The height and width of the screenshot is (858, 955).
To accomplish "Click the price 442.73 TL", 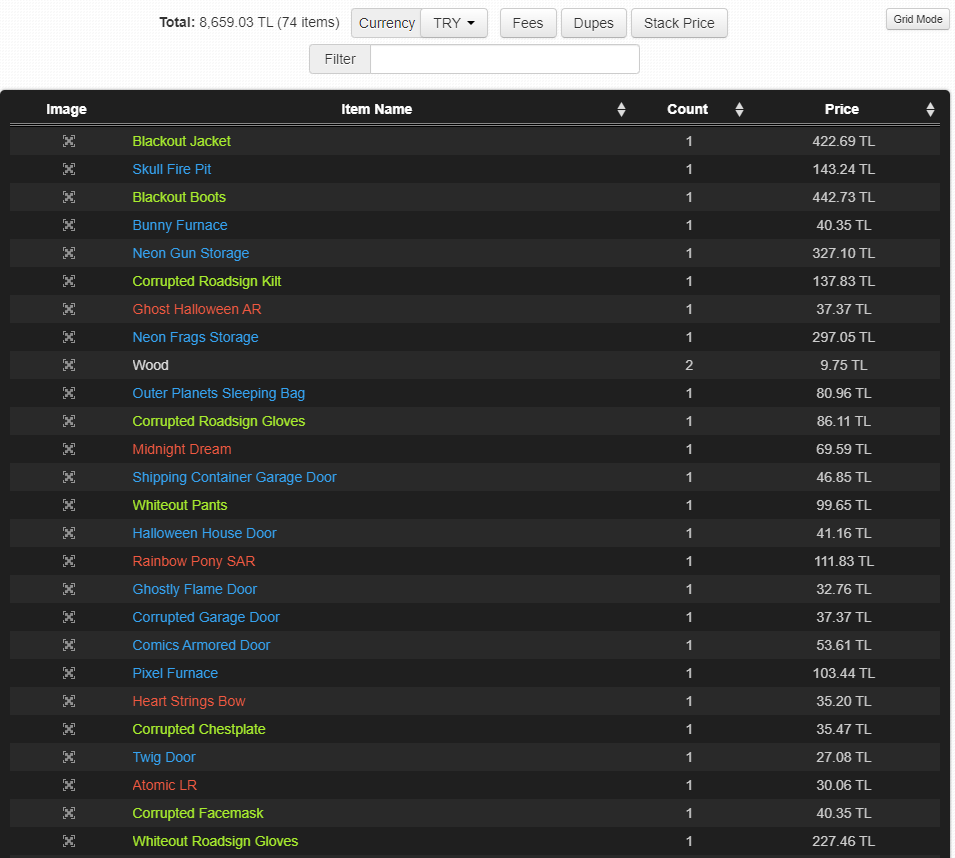I will 844,197.
